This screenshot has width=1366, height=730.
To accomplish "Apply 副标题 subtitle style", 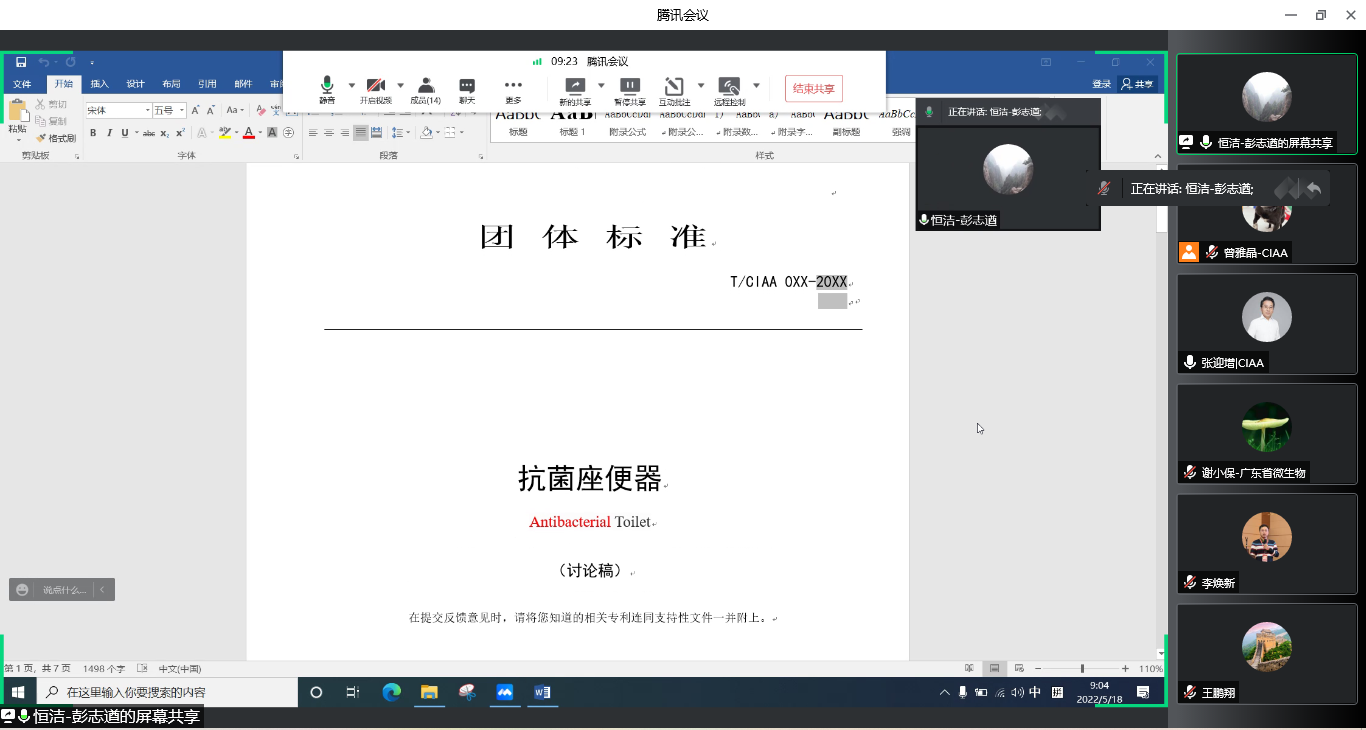I will (847, 123).
